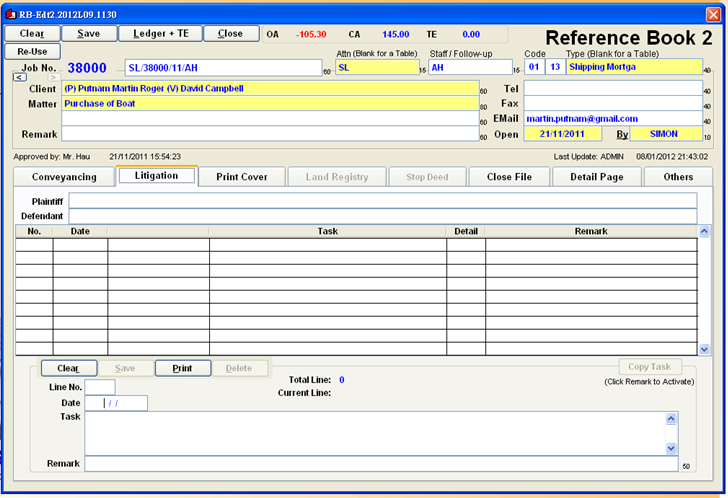Click the top Close button
Viewport: 728px width, 498px height.
point(231,33)
